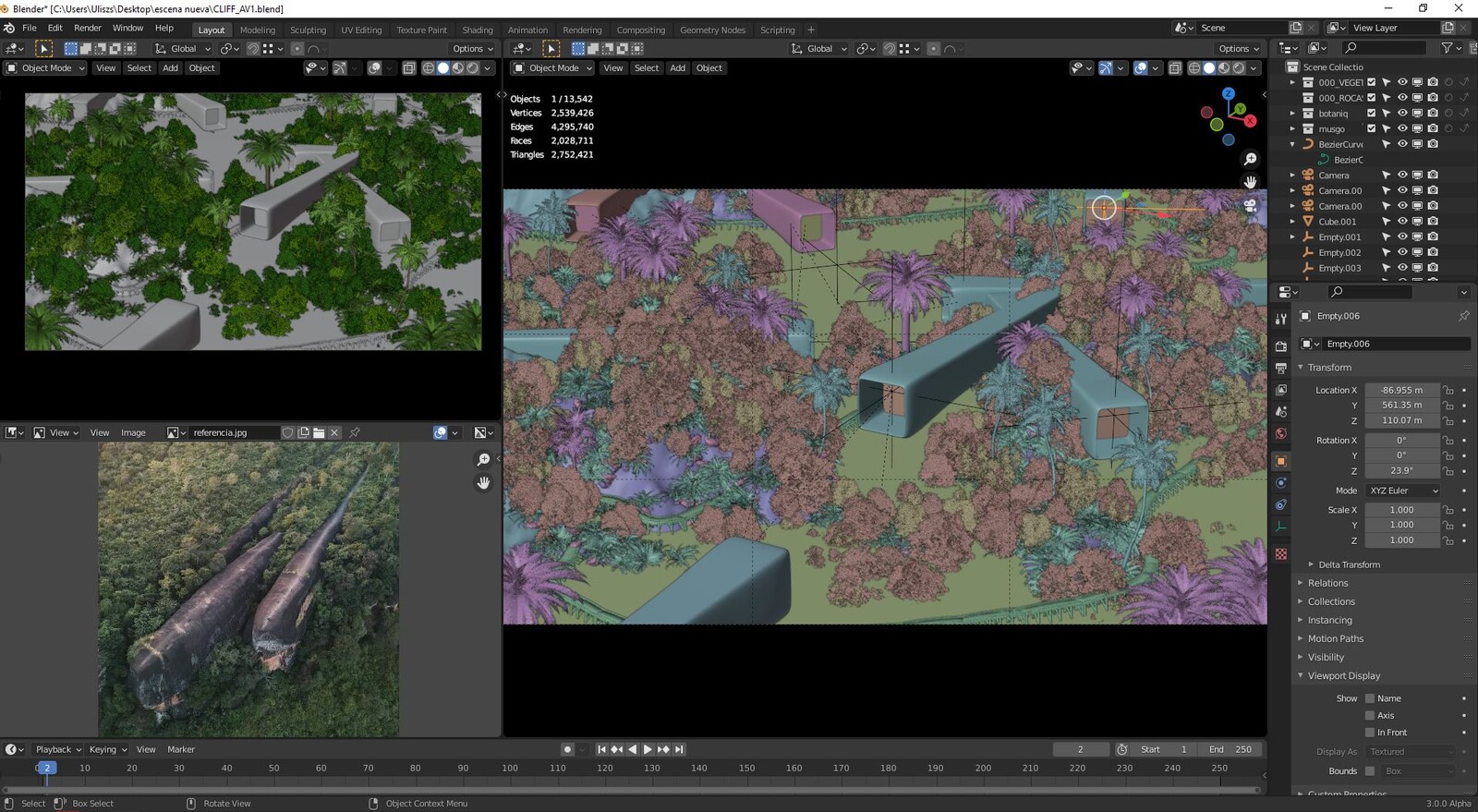Lock the Location X value

[1448, 391]
